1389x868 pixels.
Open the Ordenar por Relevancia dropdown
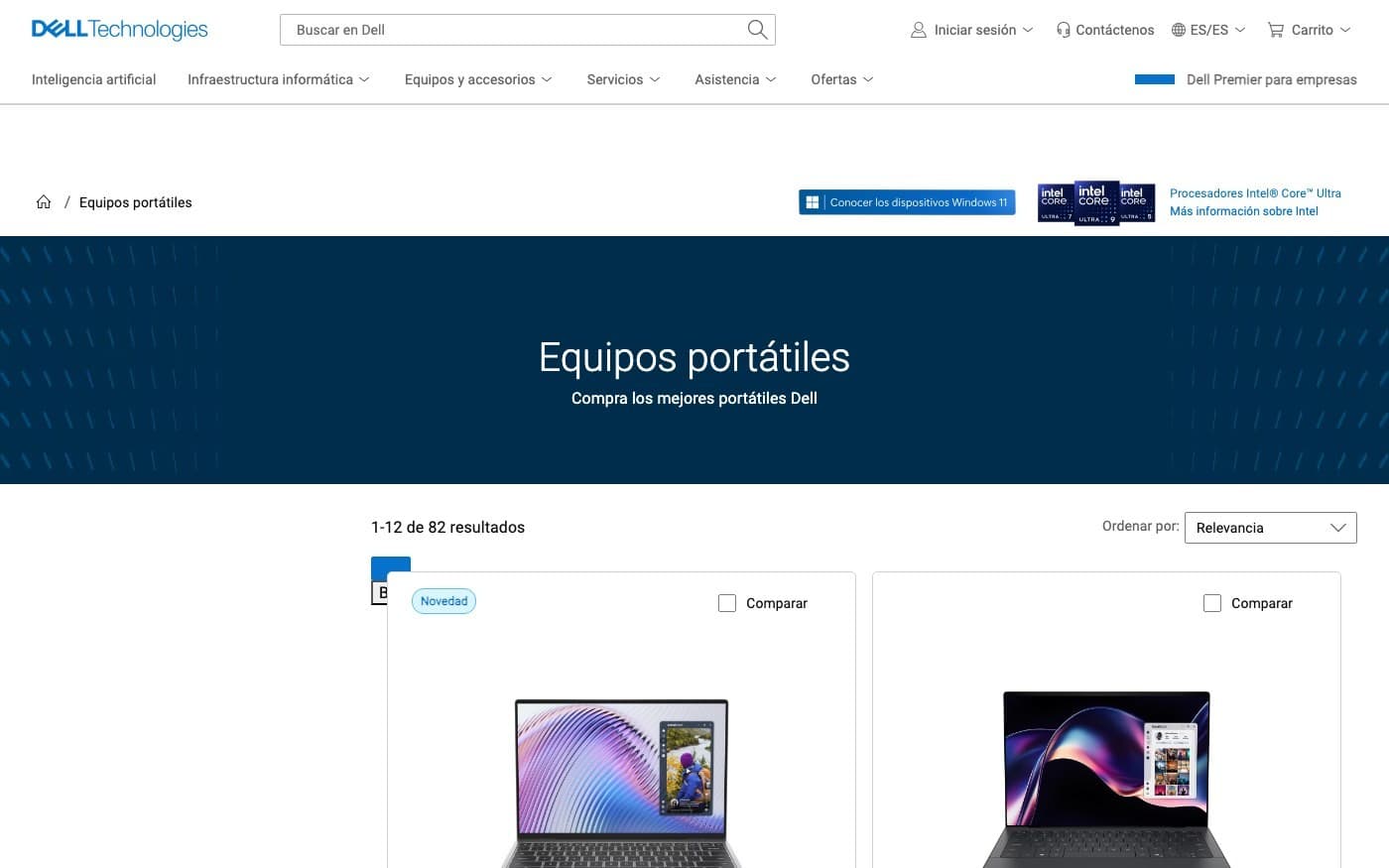point(1270,528)
